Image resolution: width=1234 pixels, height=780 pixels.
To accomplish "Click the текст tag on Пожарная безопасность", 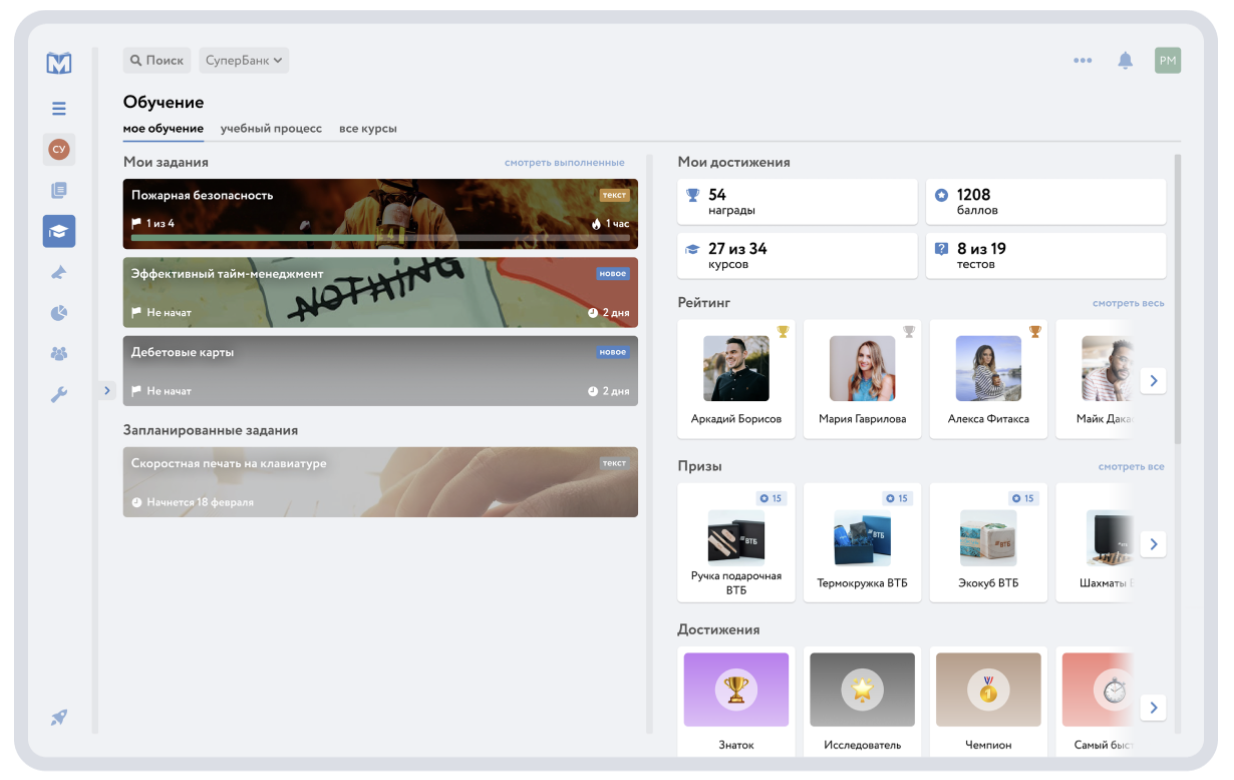I will pos(614,195).
